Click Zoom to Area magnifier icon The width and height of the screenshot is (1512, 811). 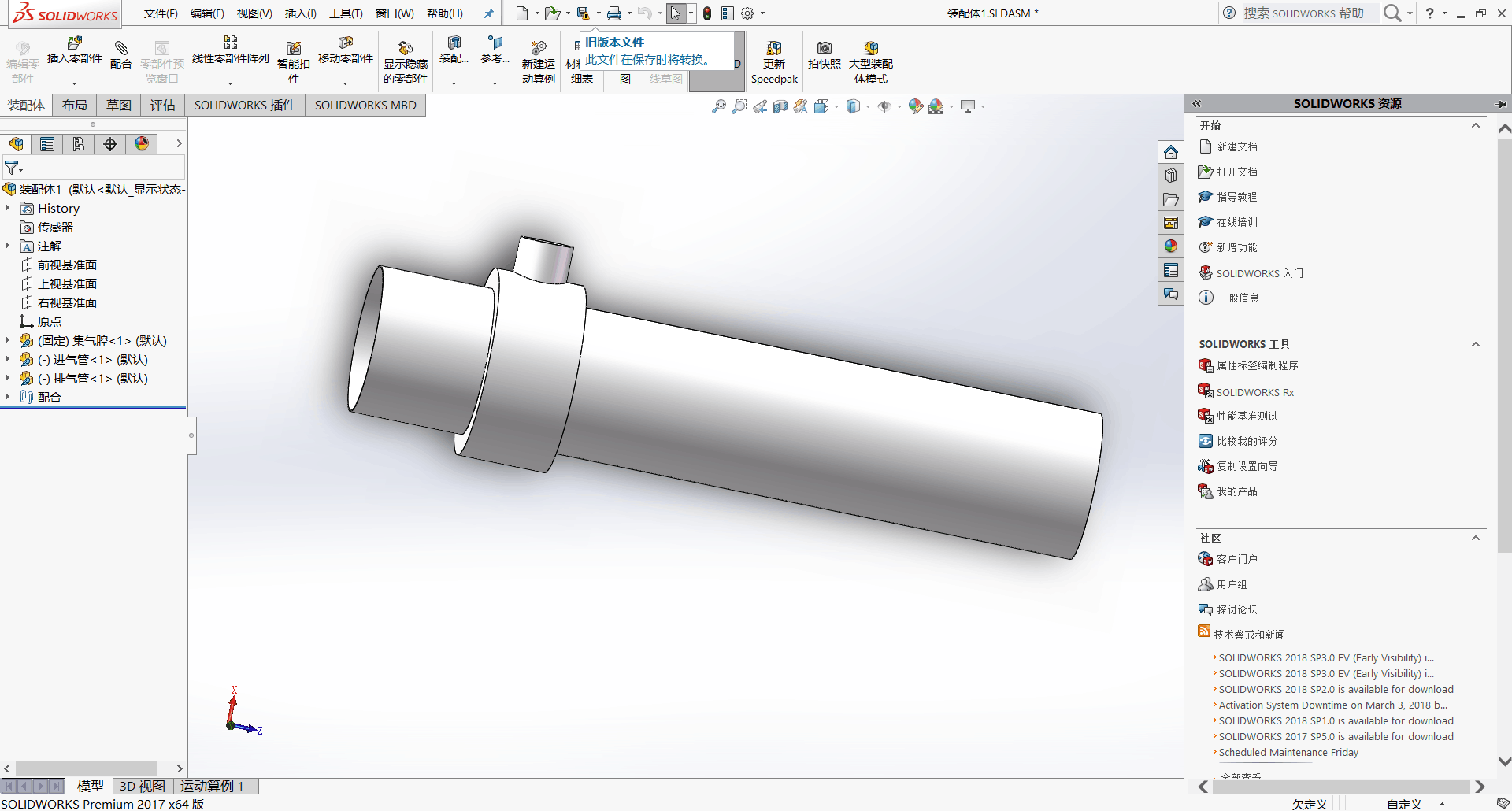739,106
